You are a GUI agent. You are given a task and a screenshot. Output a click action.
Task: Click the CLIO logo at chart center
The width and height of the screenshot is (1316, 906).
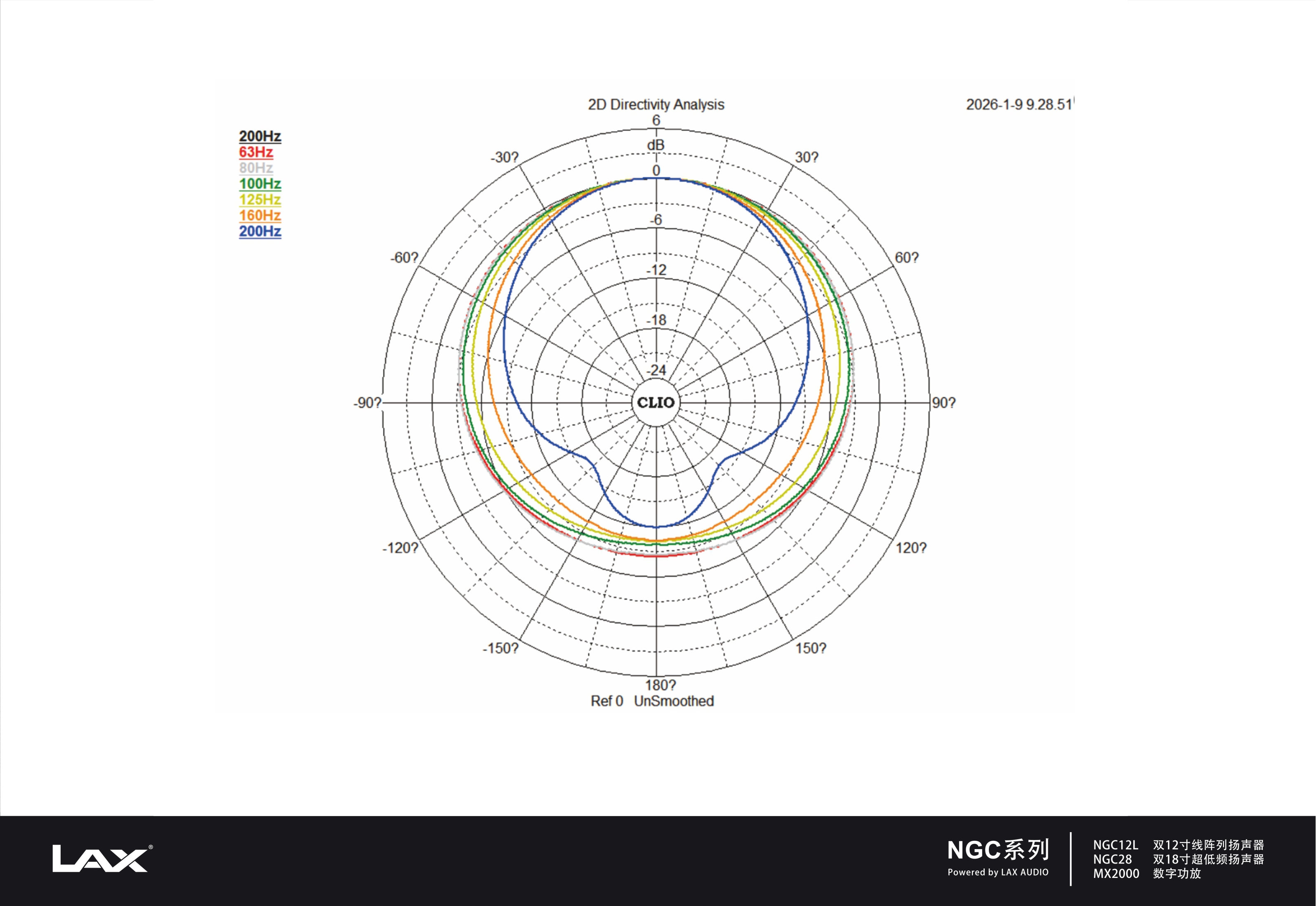[x=656, y=402]
